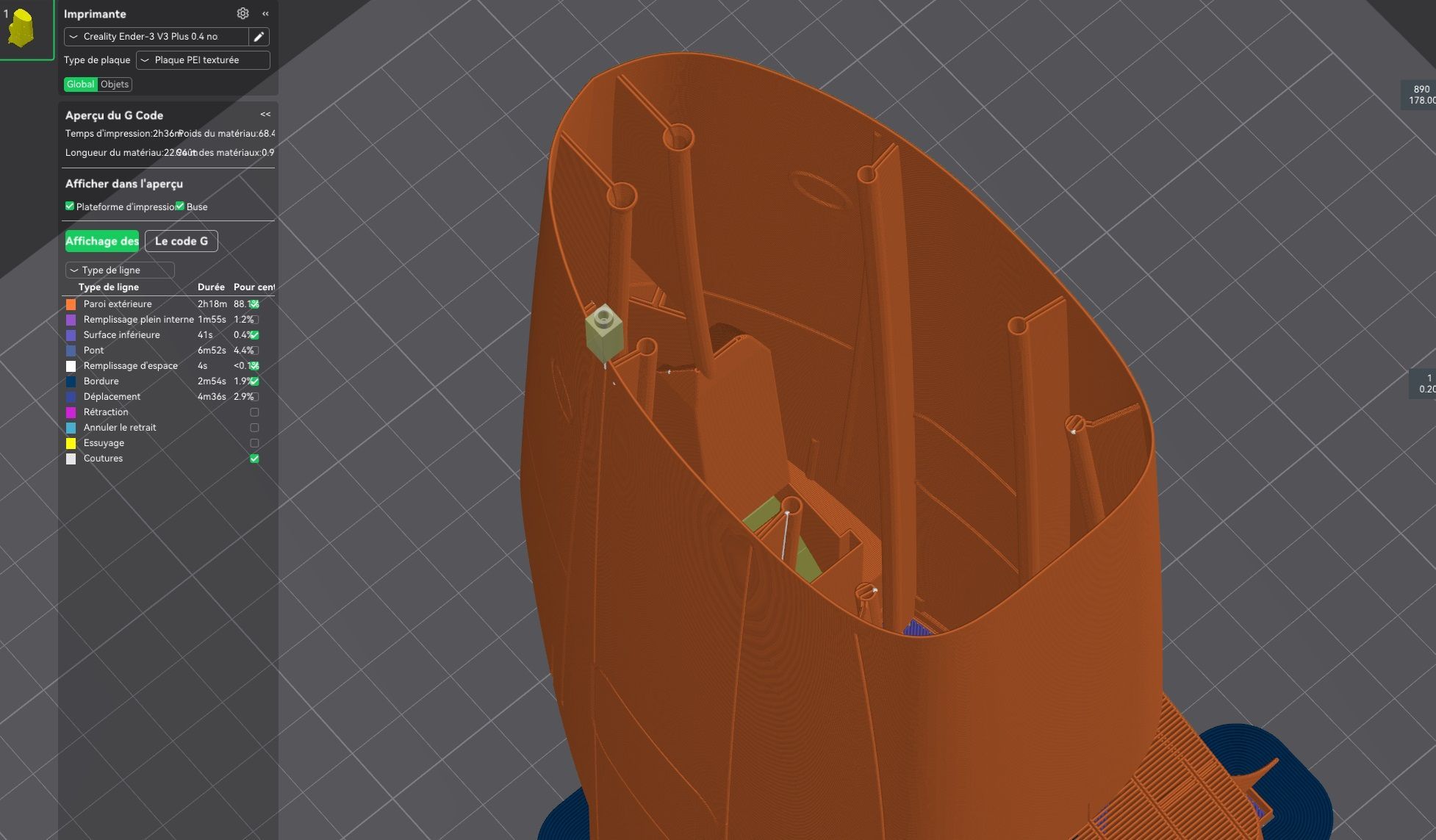Screen dimensions: 1436x840
Task: Collapse the Aperçu du G Code panel
Action: 265,114
